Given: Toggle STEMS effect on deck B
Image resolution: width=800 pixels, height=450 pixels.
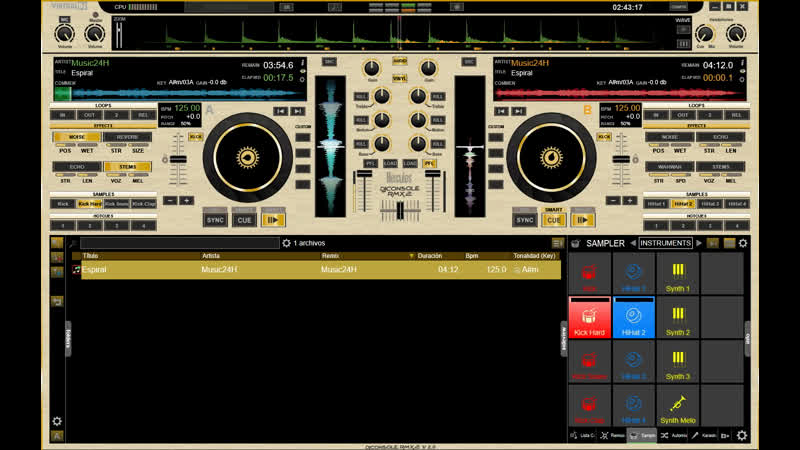Looking at the screenshot, I should [x=720, y=167].
